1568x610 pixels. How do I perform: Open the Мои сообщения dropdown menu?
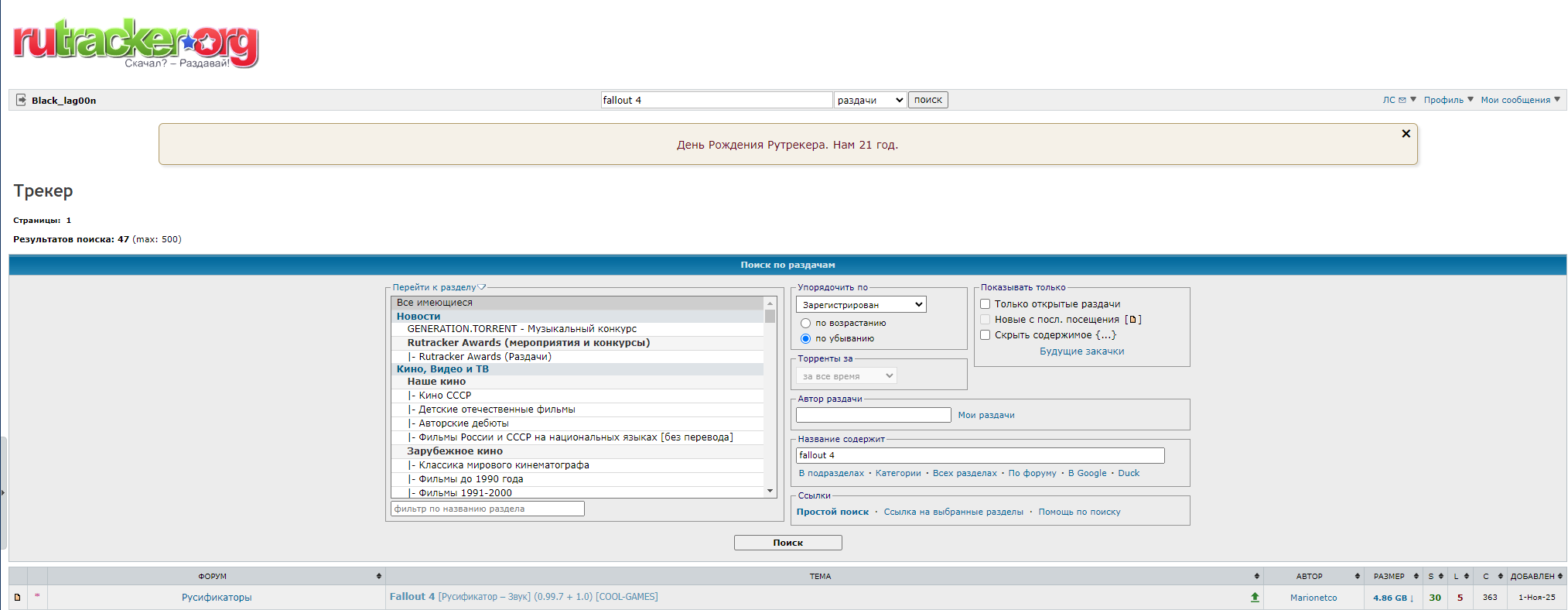pos(1521,100)
